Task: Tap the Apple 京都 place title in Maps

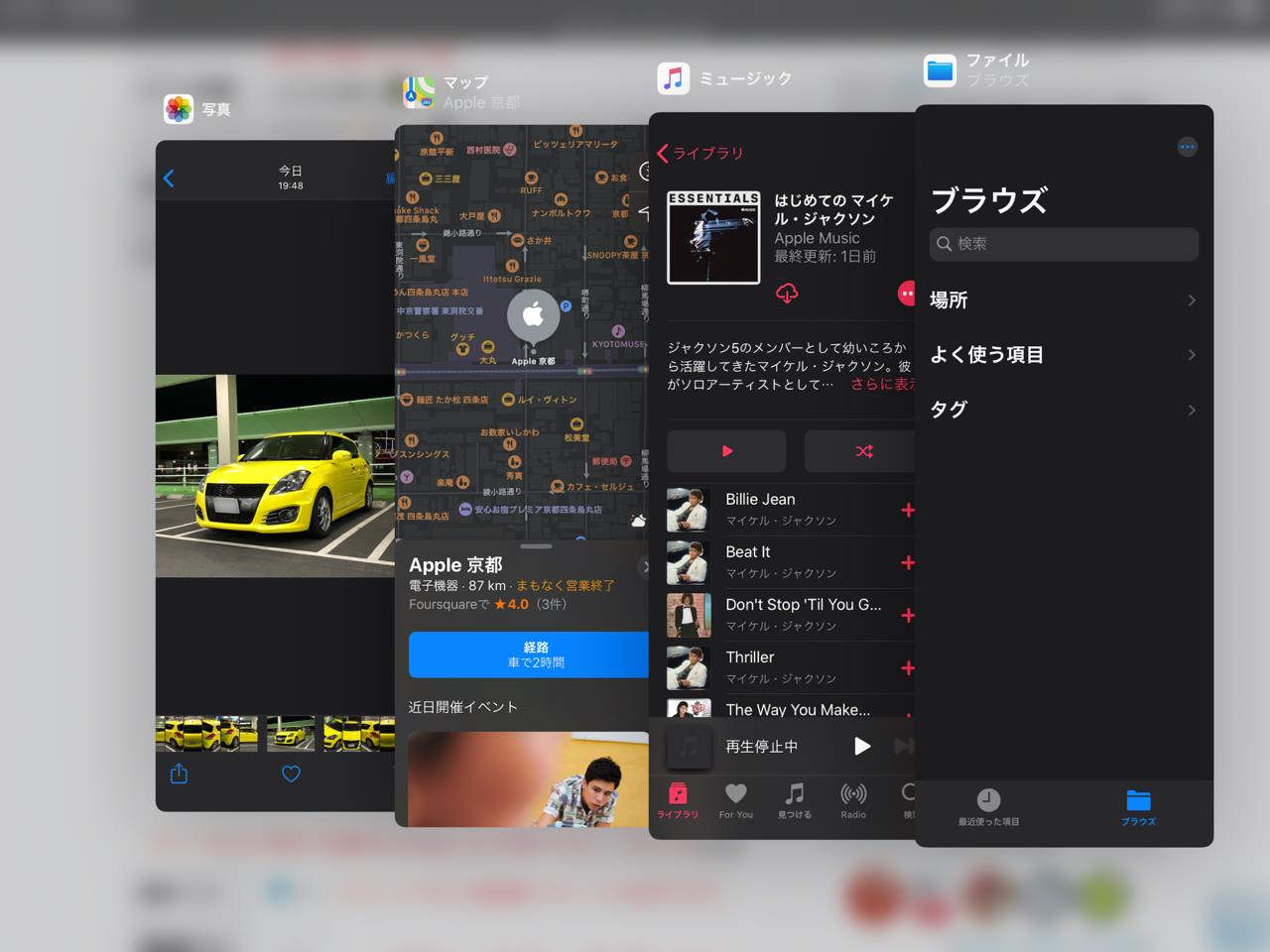Action: pyautogui.click(x=455, y=564)
